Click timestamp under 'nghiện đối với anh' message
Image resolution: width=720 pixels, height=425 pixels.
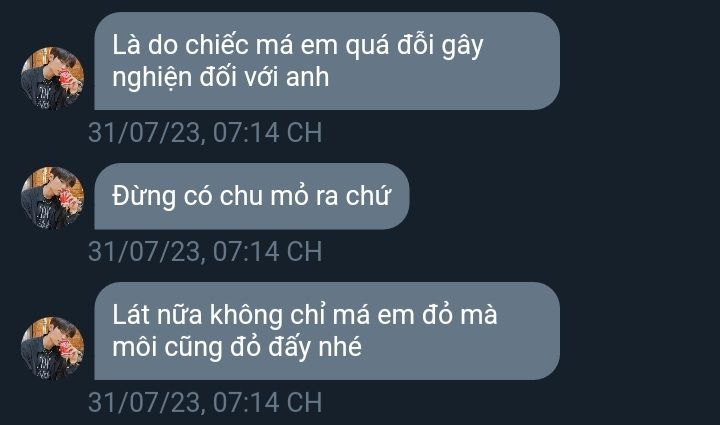click(x=205, y=133)
